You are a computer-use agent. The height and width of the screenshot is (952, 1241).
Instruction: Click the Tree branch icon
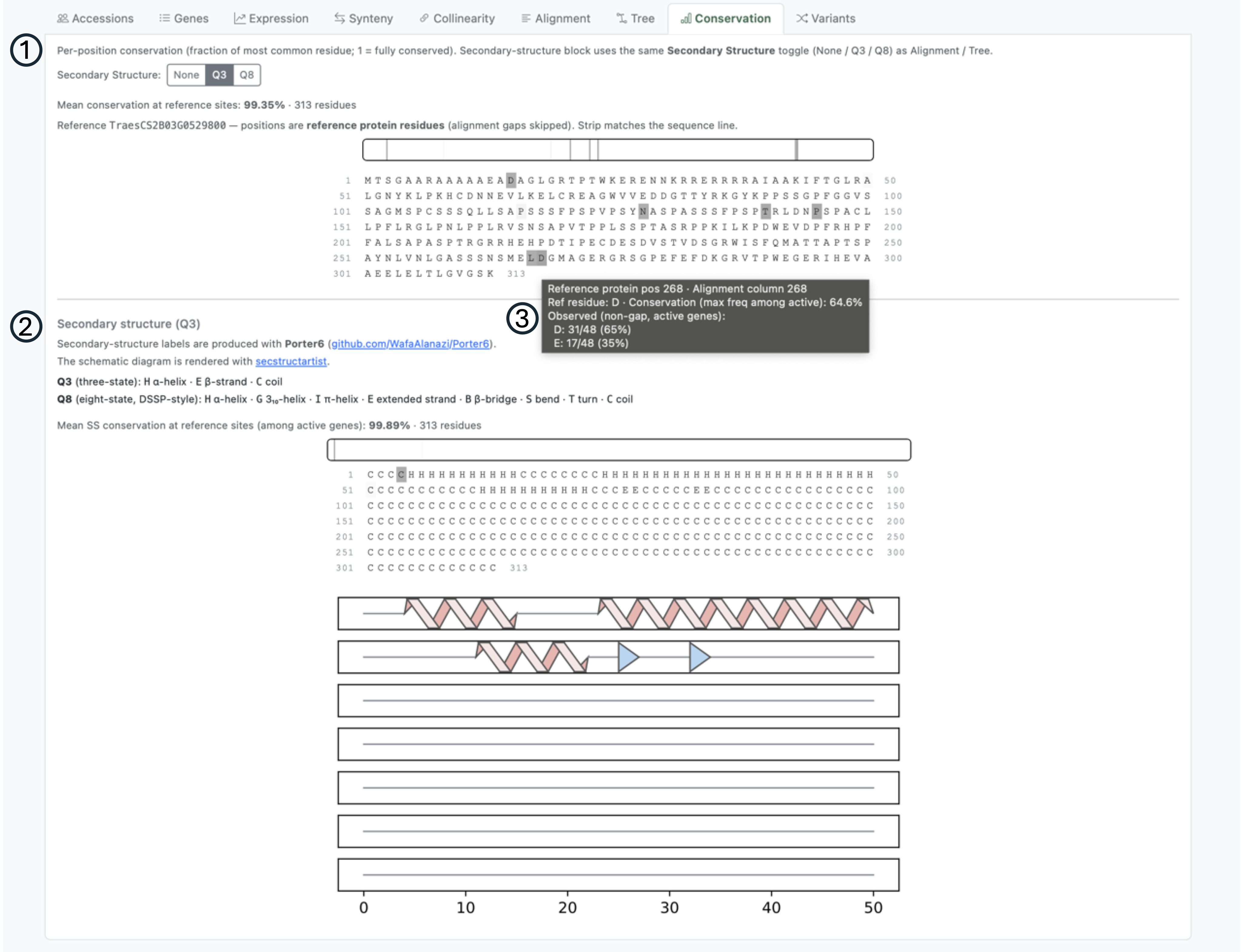tap(622, 19)
